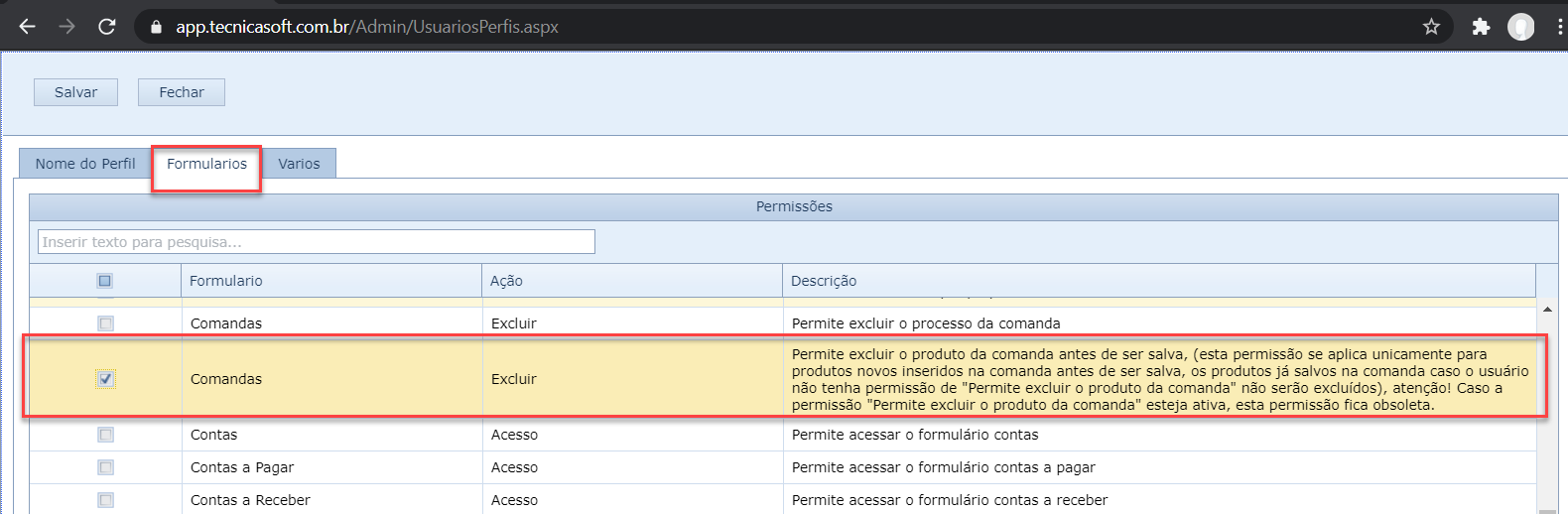Click the Permissões panel title
1568x514 pixels.
click(x=794, y=206)
